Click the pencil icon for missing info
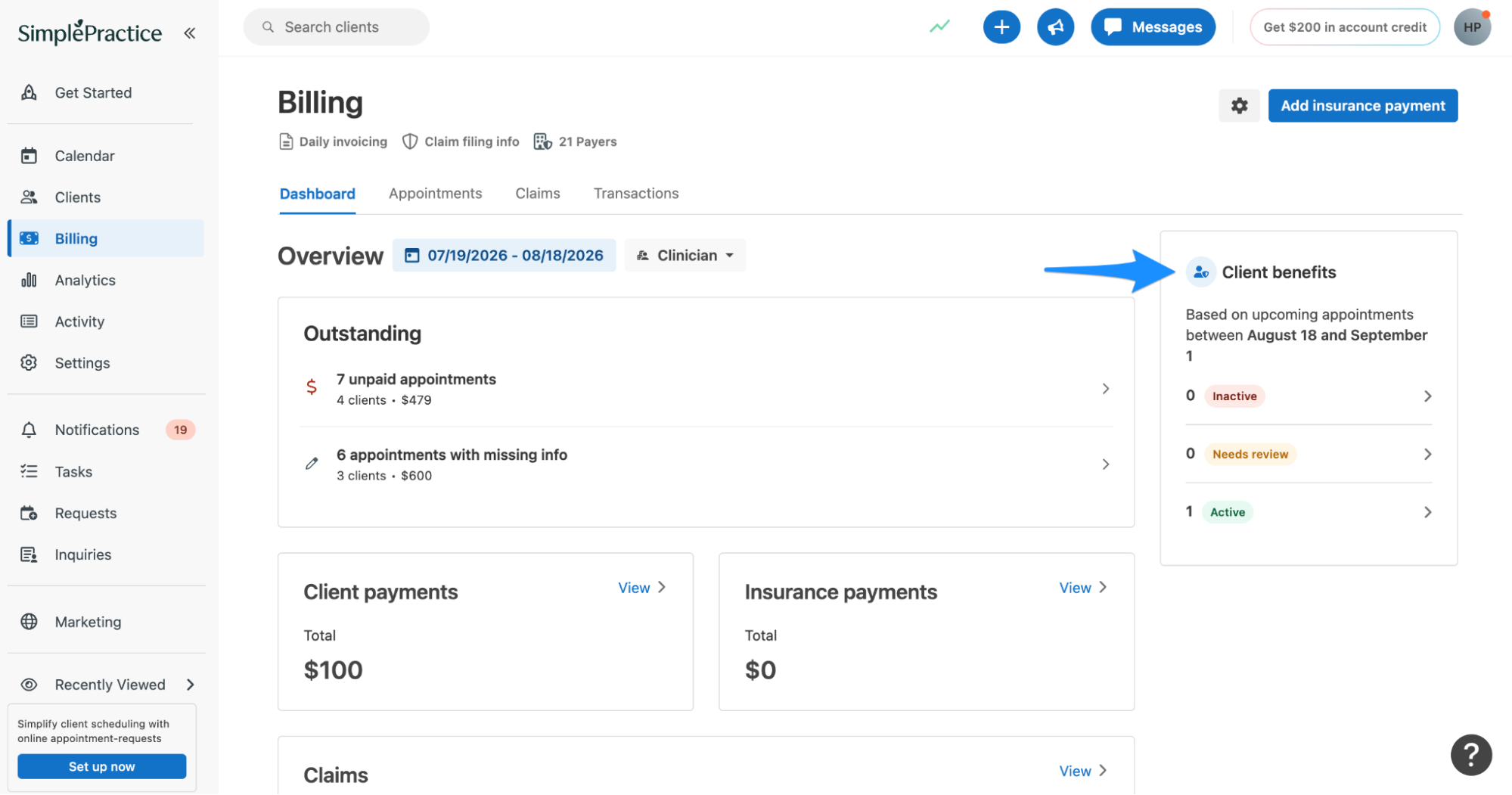Viewport: 1512px width, 795px height. [x=312, y=463]
